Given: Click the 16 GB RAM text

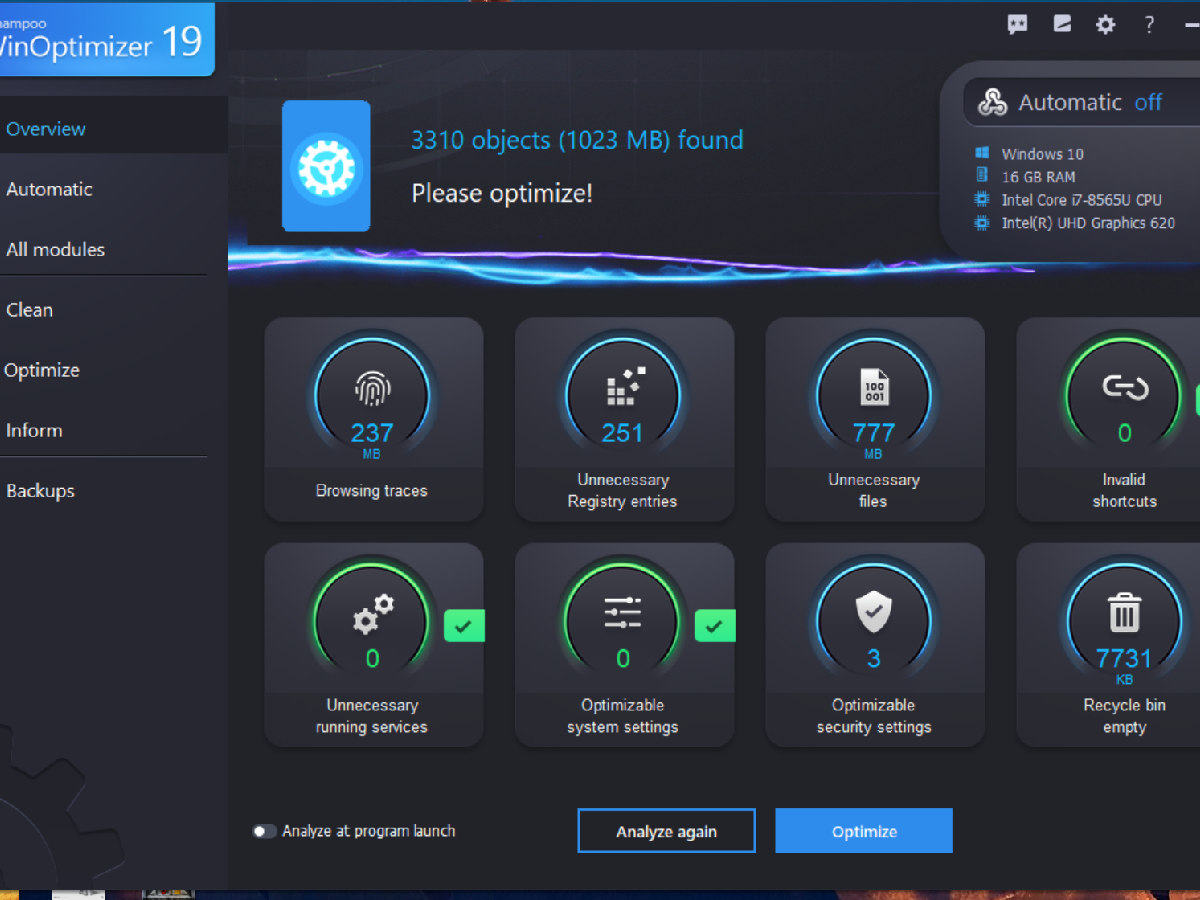Looking at the screenshot, I should (1038, 177).
